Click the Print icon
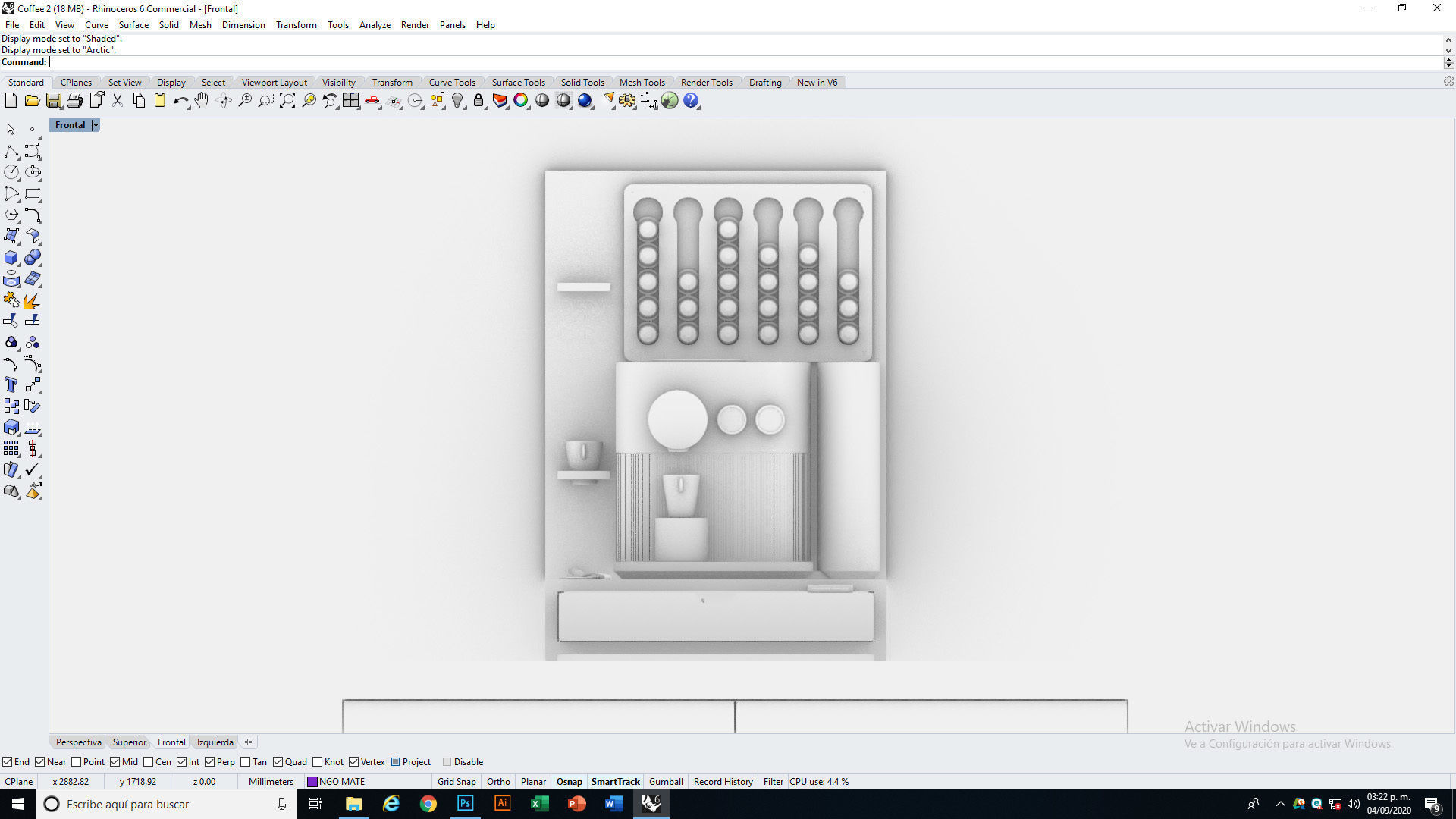The width and height of the screenshot is (1456, 819). [74, 101]
